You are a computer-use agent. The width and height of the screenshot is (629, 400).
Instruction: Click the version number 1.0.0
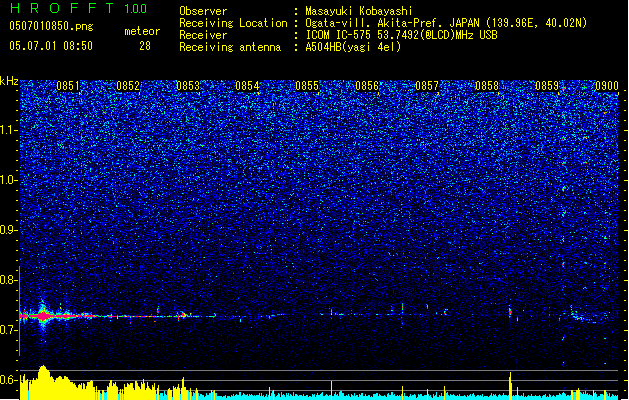(136, 9)
